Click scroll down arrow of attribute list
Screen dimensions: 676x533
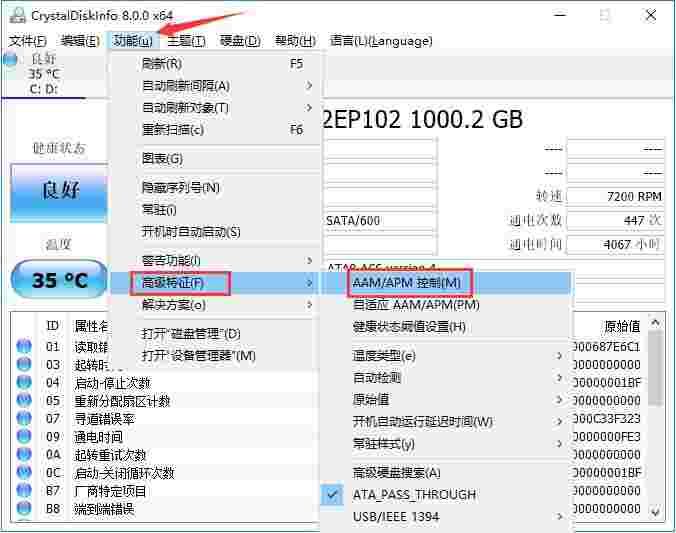655,512
